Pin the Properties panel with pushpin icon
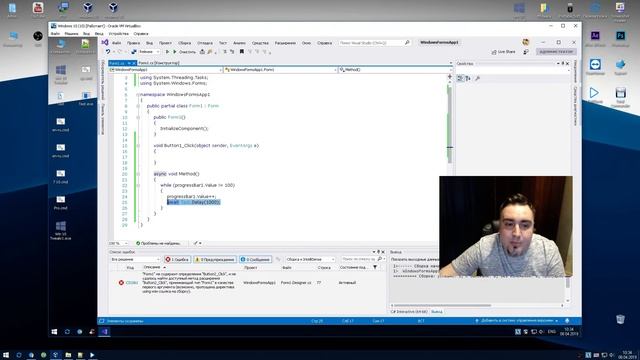 point(563,64)
